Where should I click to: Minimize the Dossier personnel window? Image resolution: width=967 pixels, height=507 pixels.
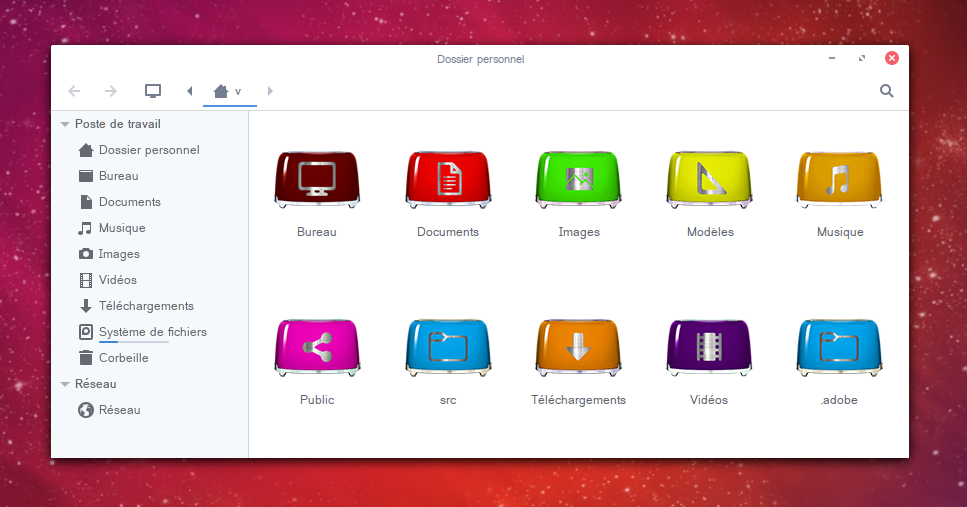(x=832, y=58)
